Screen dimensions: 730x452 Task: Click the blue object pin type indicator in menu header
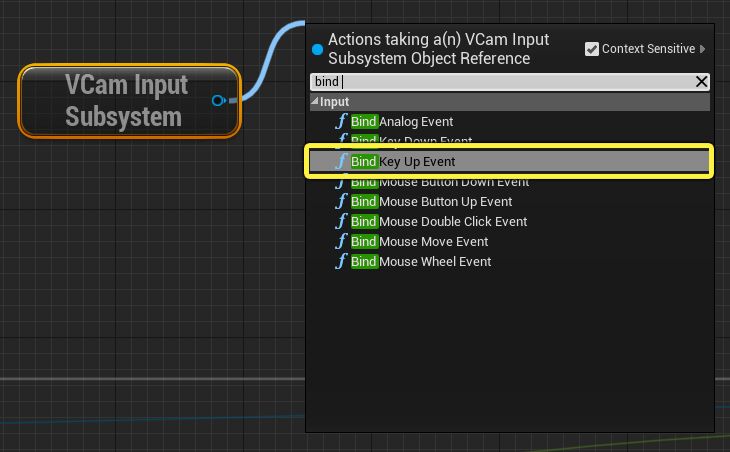[x=318, y=49]
